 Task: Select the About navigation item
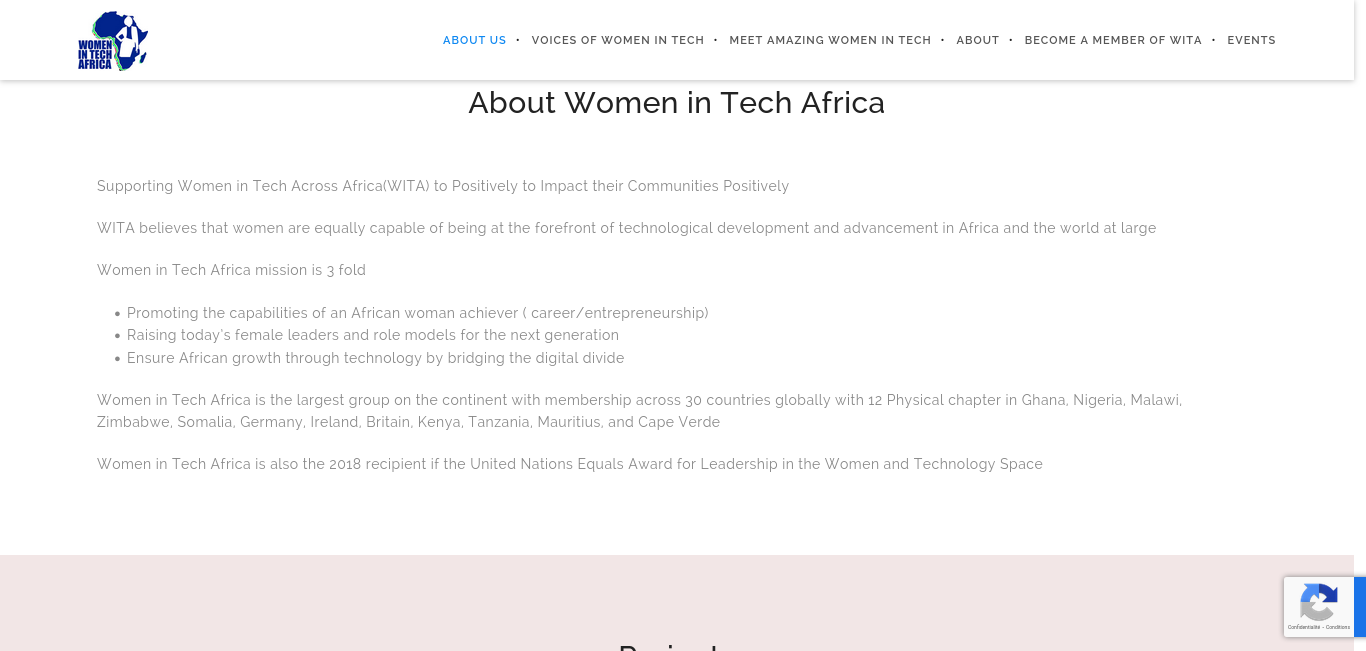(978, 41)
